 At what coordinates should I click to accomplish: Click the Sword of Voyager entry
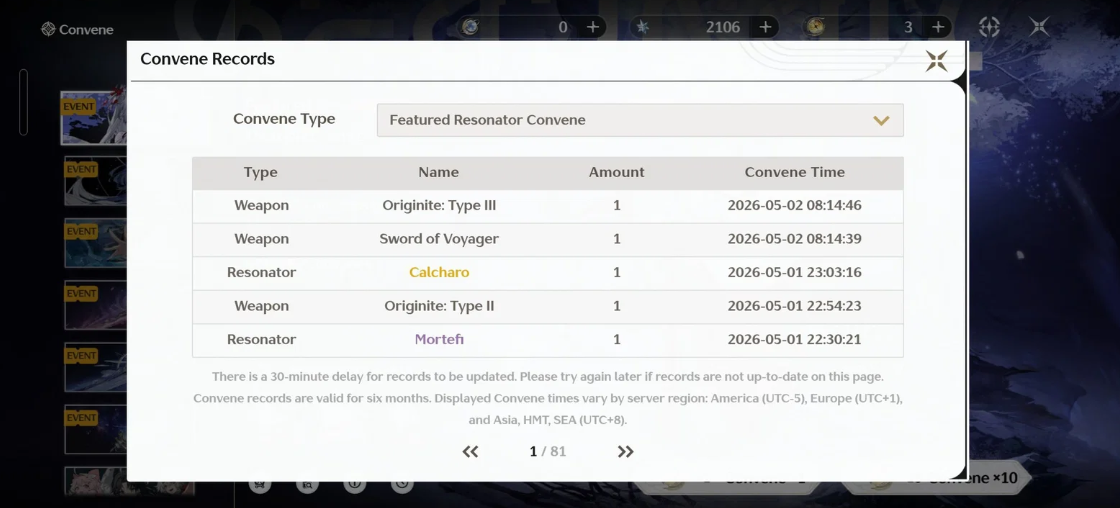coord(439,239)
